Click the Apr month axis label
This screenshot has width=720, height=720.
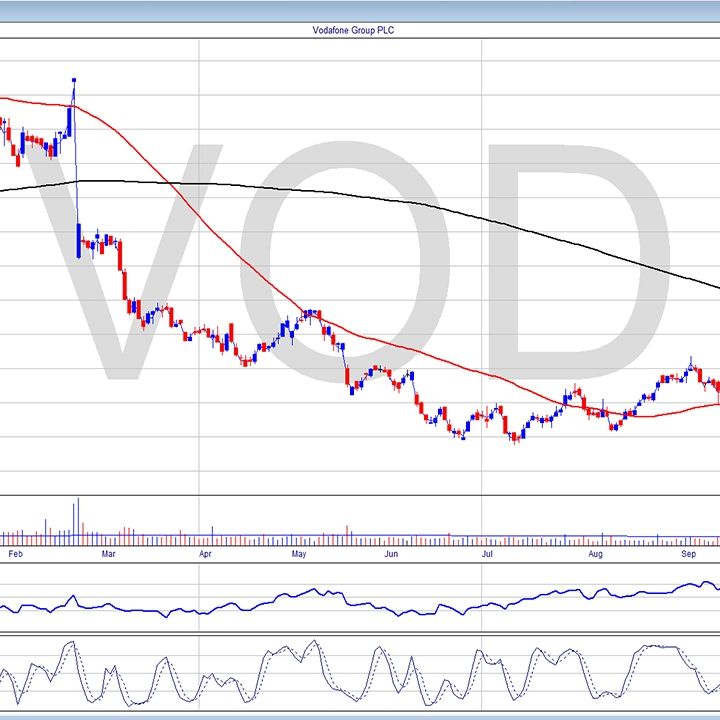tap(205, 552)
